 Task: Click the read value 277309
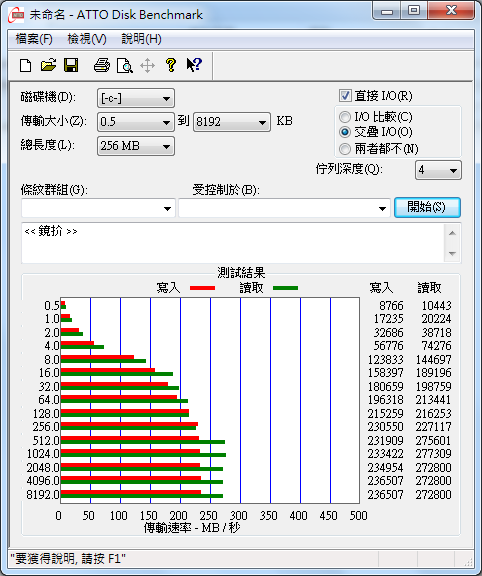[x=434, y=454]
